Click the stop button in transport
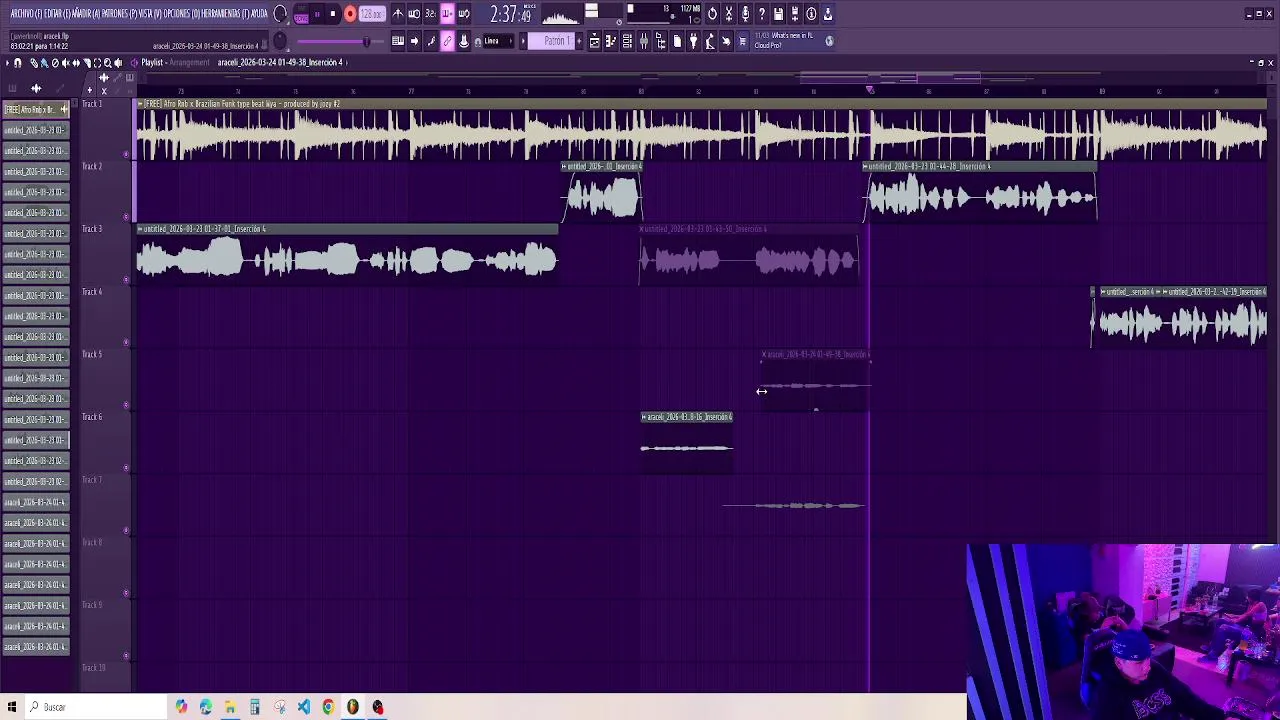Image resolution: width=1280 pixels, height=720 pixels. 333,14
